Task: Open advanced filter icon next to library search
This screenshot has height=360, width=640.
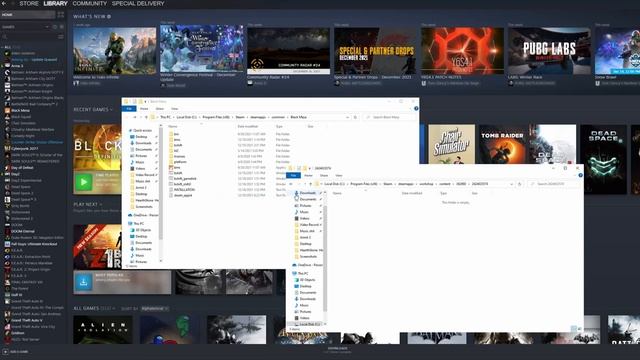Action: point(61,37)
